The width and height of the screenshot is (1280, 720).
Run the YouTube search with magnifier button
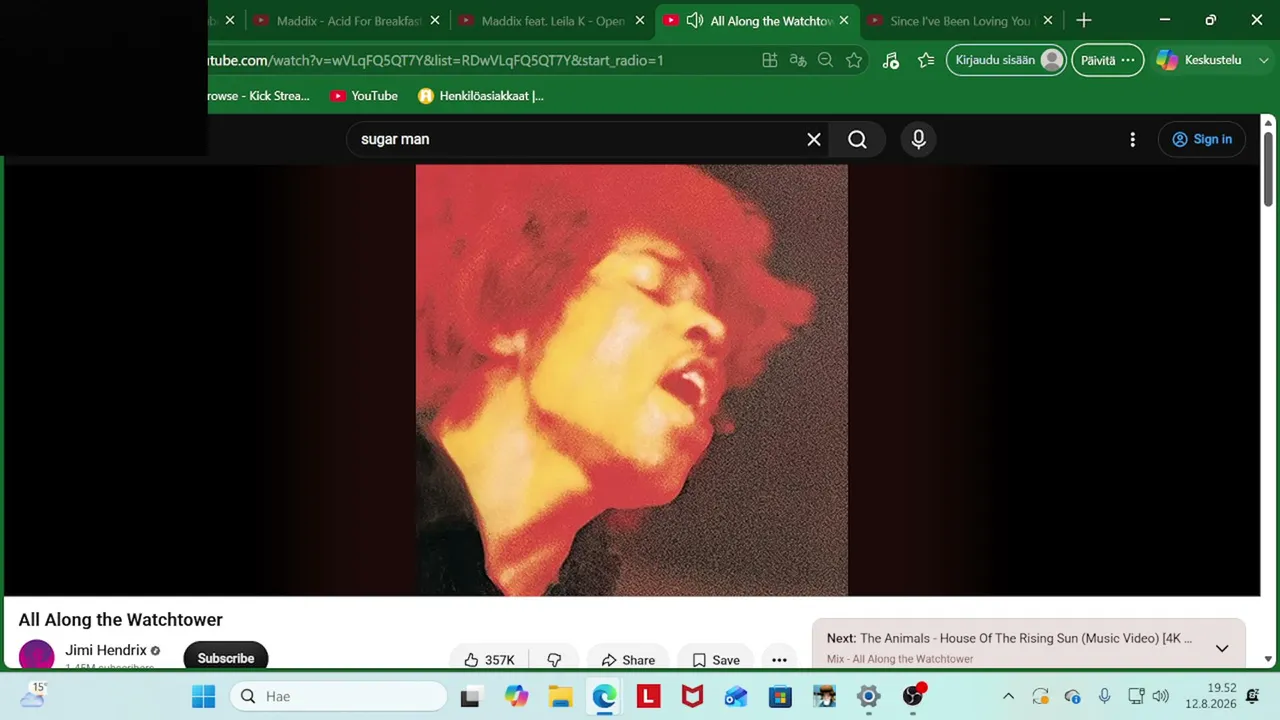pyautogui.click(x=857, y=139)
